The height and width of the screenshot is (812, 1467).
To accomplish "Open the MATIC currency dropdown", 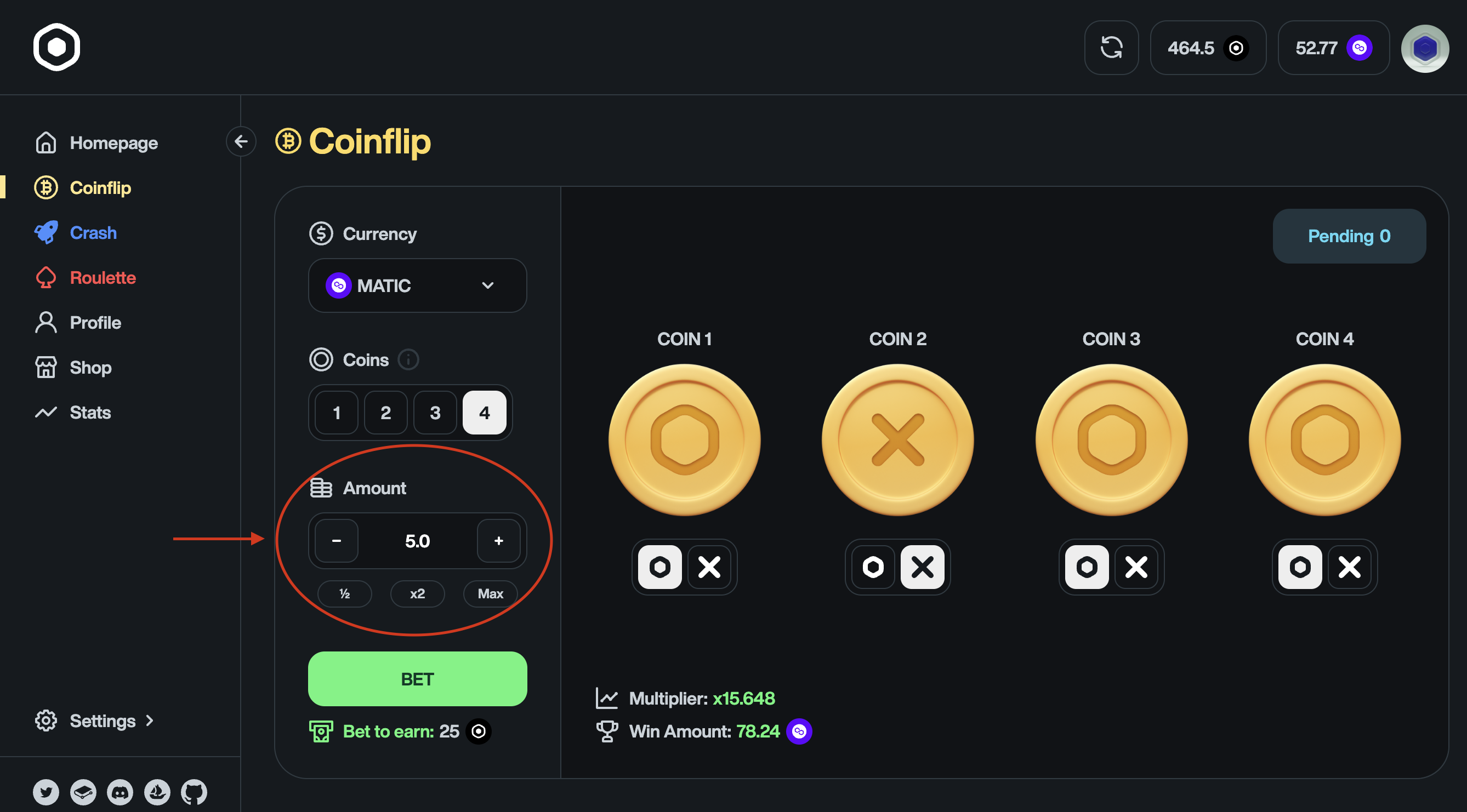I will (x=417, y=285).
